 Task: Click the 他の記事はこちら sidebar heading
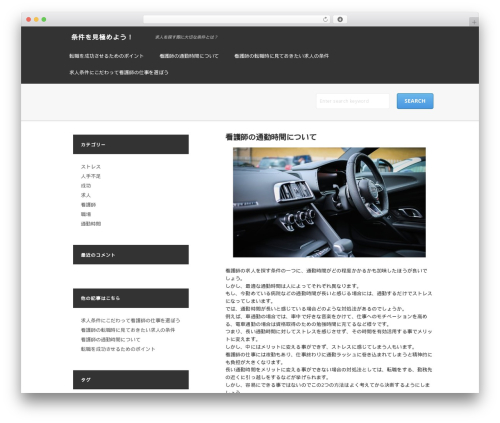131,298
